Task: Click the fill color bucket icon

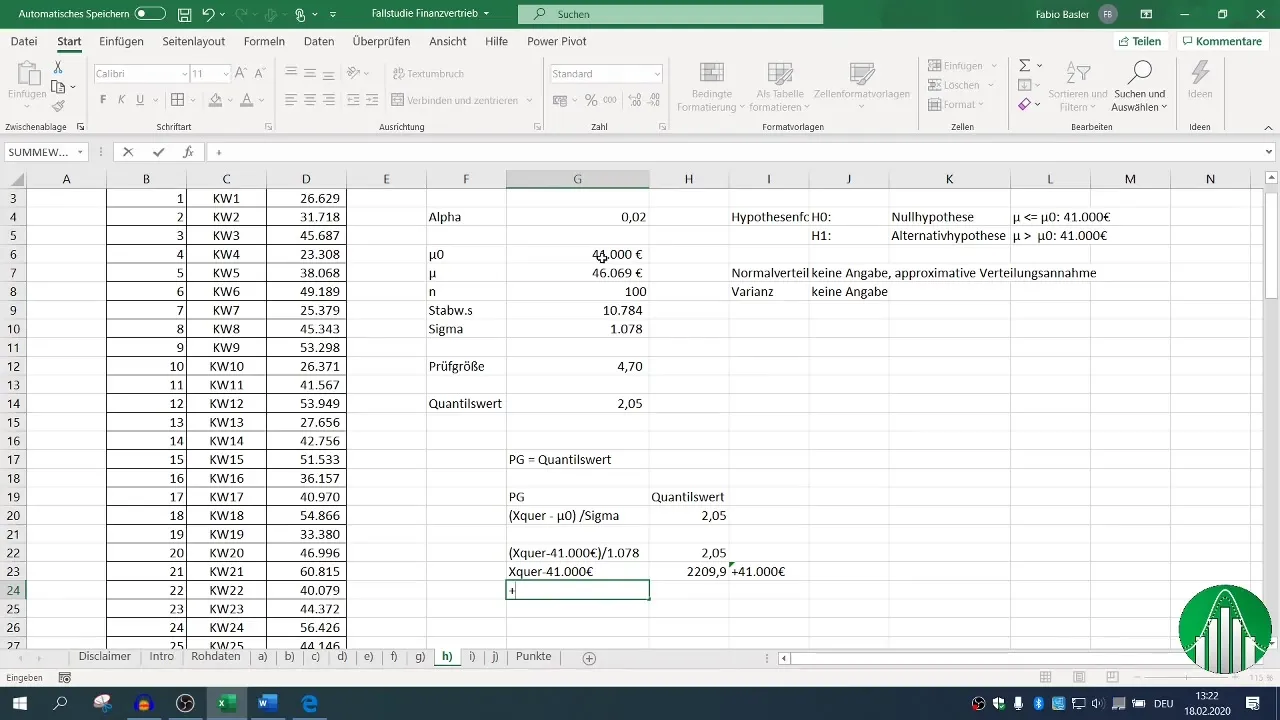Action: pyautogui.click(x=214, y=100)
